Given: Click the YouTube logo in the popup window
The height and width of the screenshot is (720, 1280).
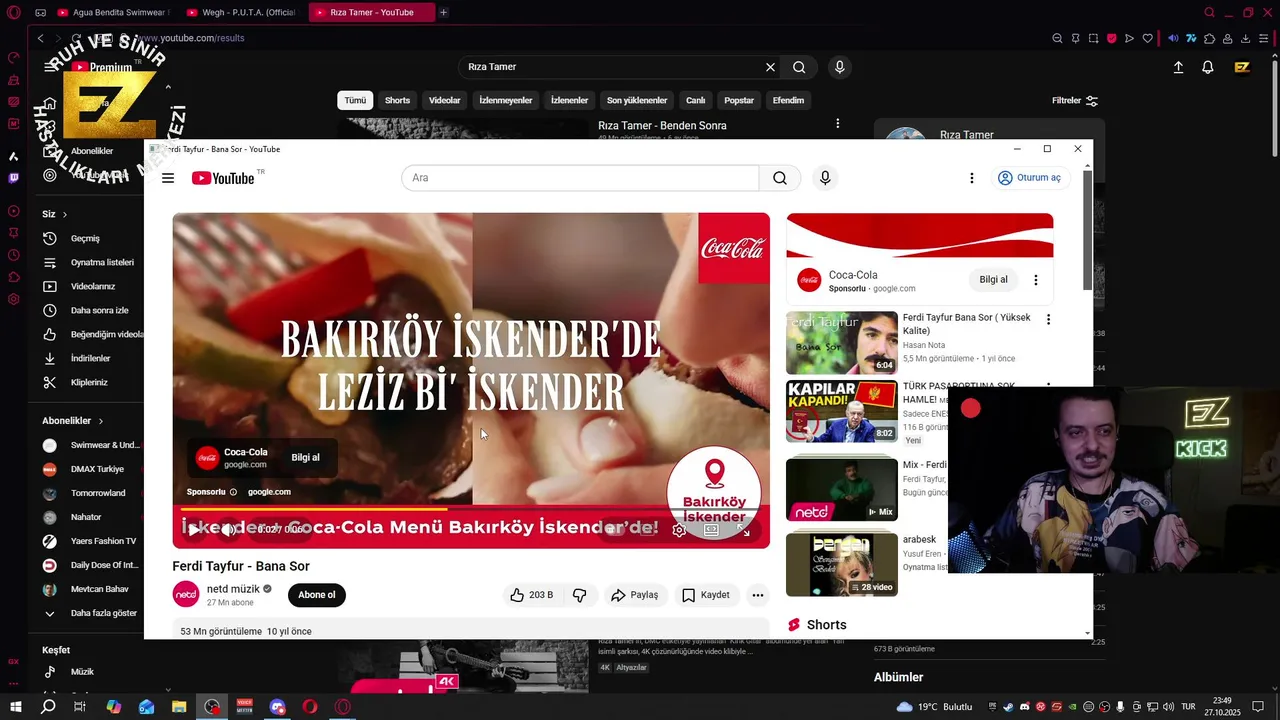Looking at the screenshot, I should [223, 178].
